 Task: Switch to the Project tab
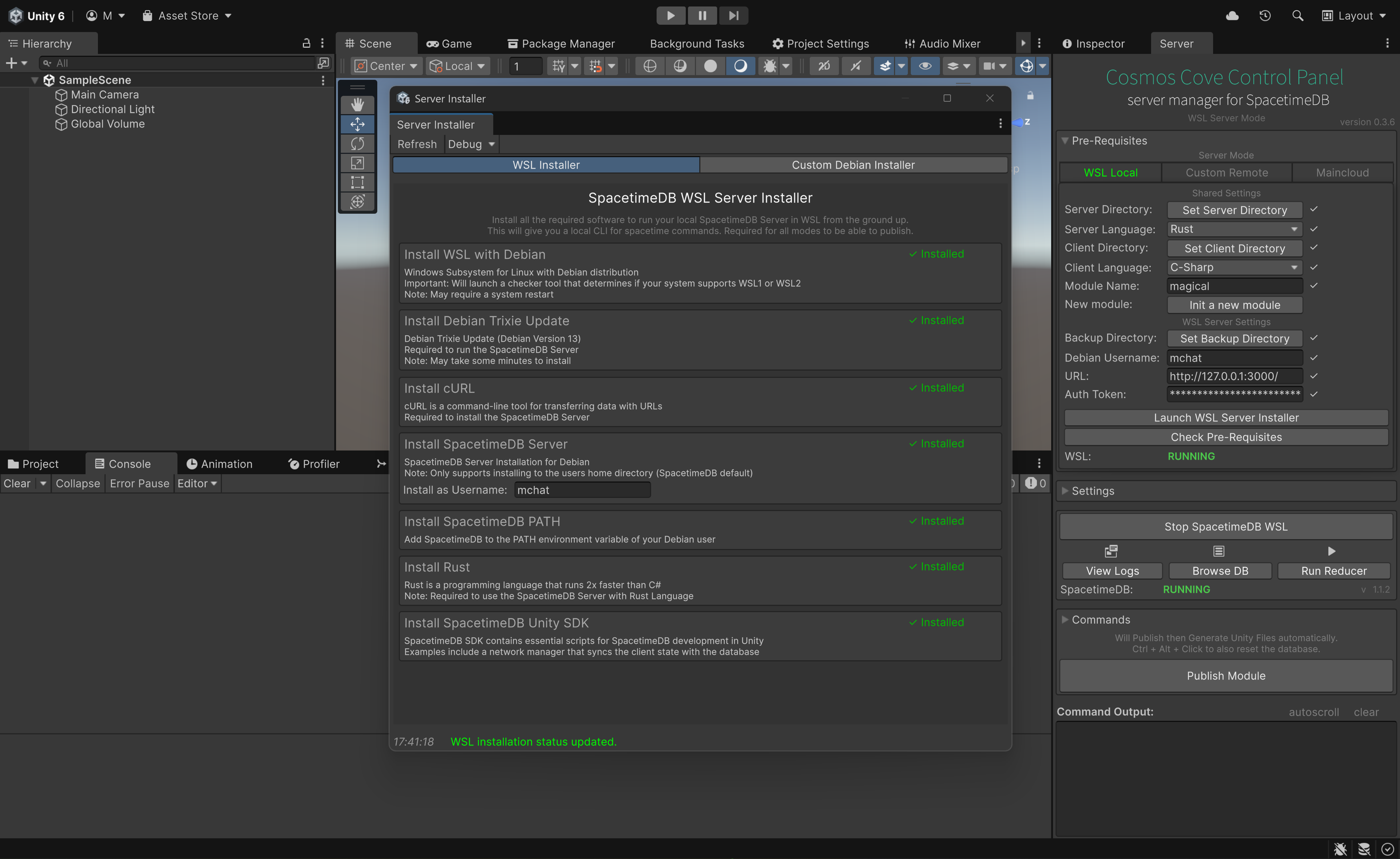(x=34, y=464)
